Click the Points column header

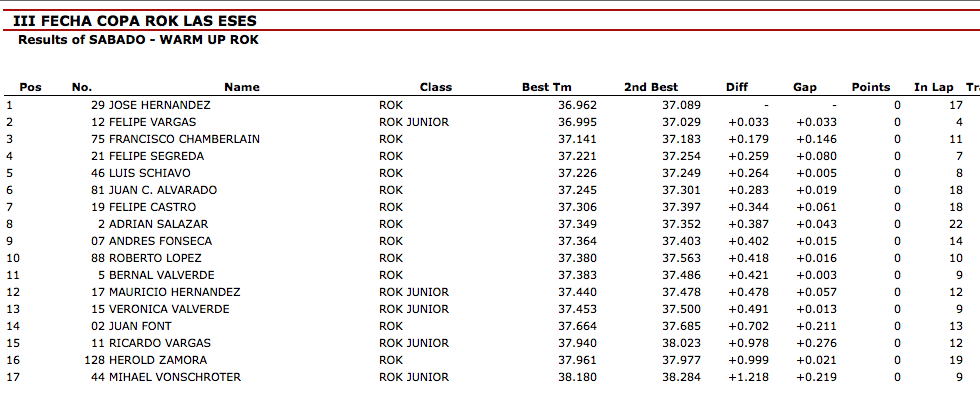(x=871, y=87)
